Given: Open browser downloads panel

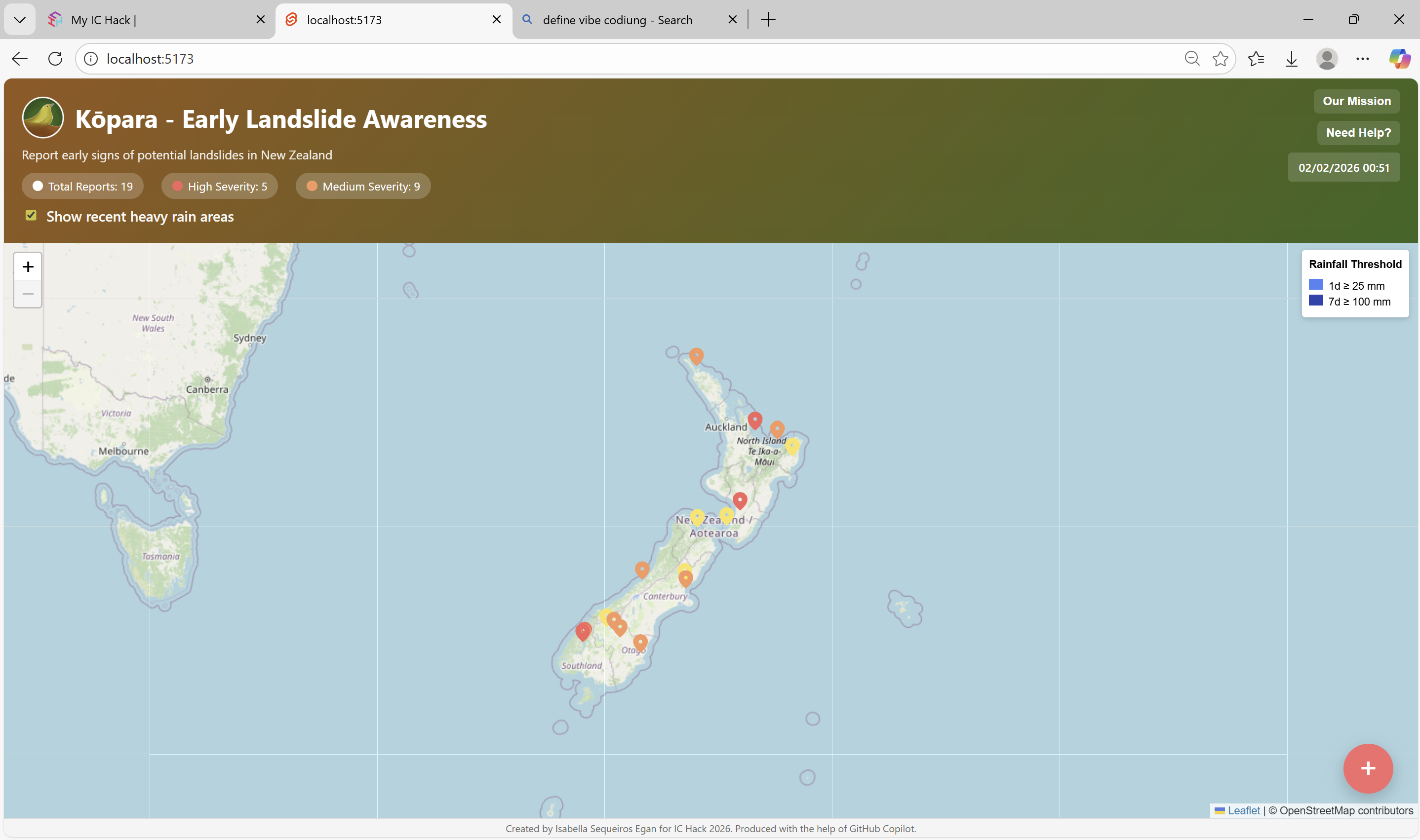Looking at the screenshot, I should pyautogui.click(x=1291, y=59).
